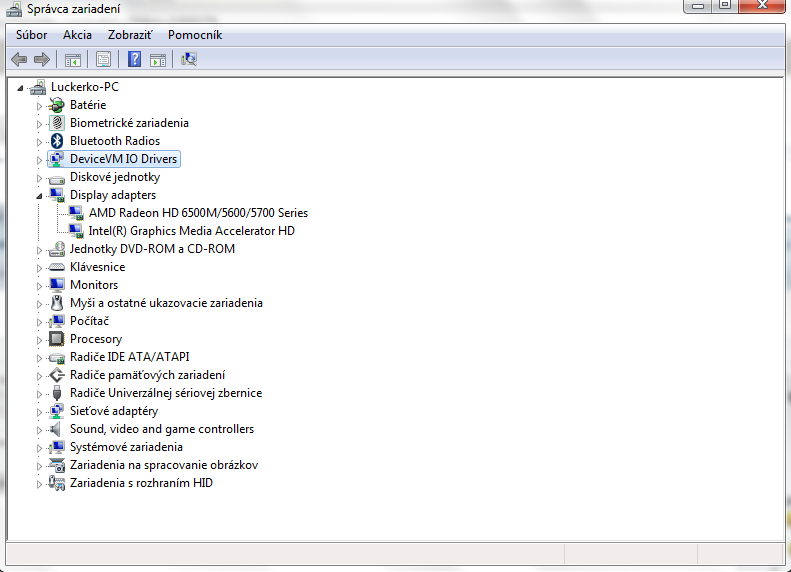
Task: Click the Luckerko-PC root label
Action: tap(85, 87)
